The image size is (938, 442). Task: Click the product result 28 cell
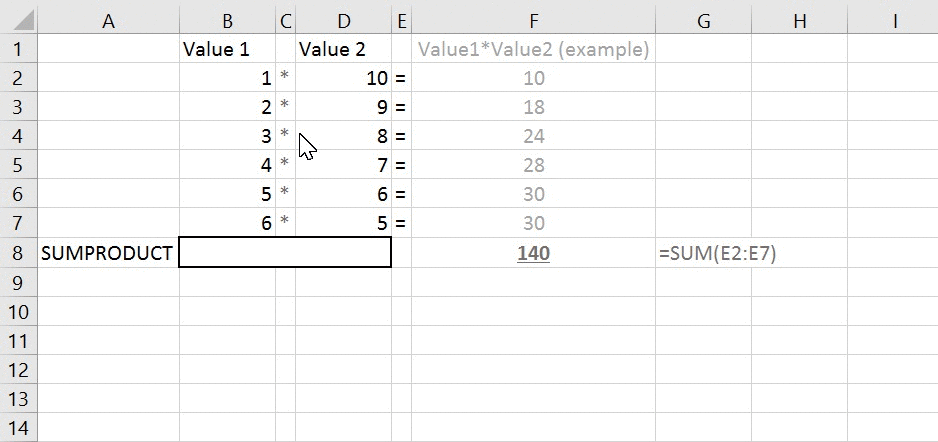click(533, 165)
